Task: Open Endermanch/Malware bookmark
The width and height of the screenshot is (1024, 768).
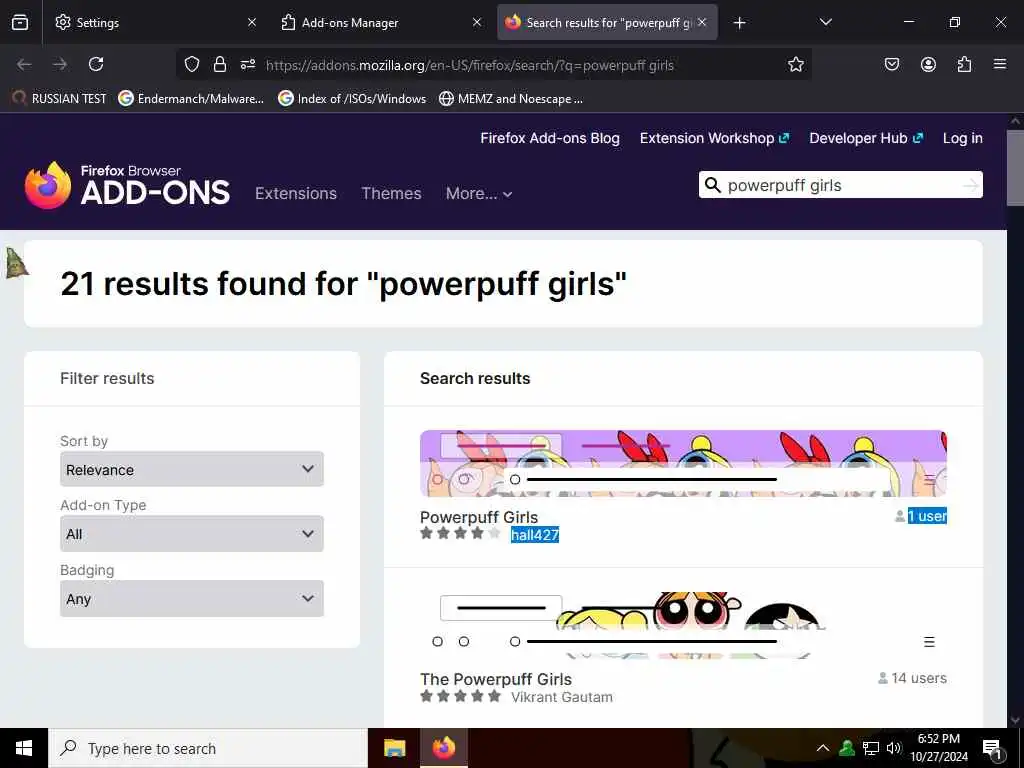Action: click(191, 99)
